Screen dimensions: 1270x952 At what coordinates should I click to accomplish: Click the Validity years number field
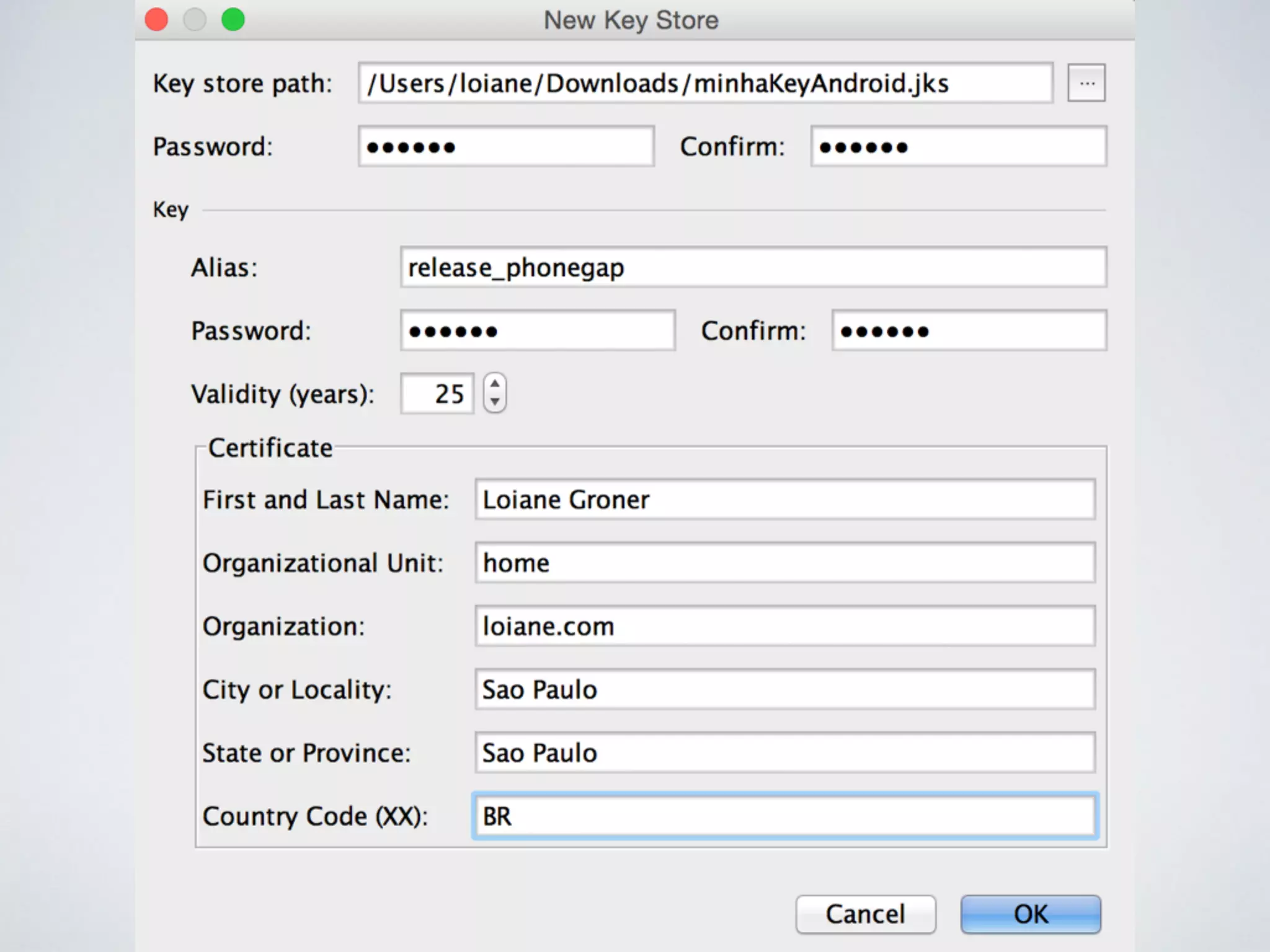pyautogui.click(x=437, y=394)
